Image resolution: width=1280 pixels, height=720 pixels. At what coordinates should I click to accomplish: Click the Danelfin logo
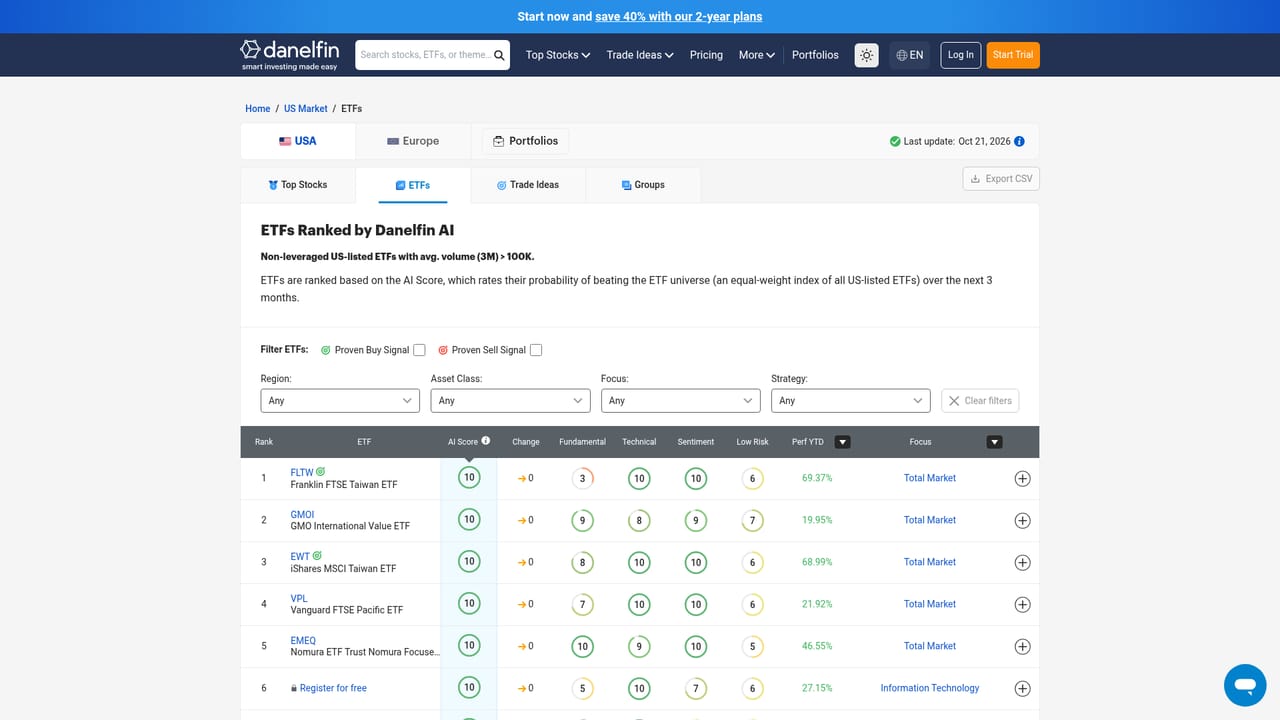pos(289,55)
